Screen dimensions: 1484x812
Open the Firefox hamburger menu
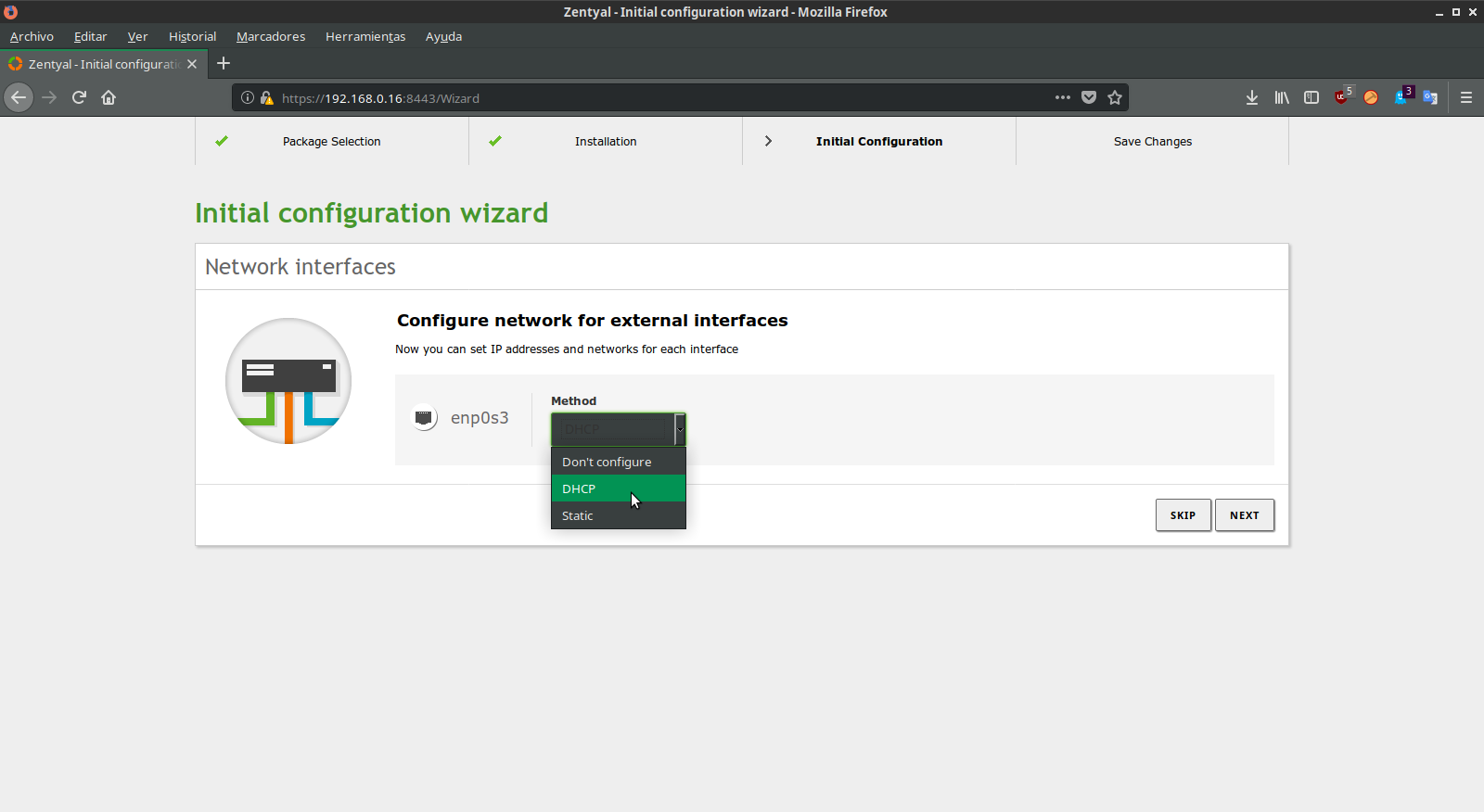(1466, 97)
